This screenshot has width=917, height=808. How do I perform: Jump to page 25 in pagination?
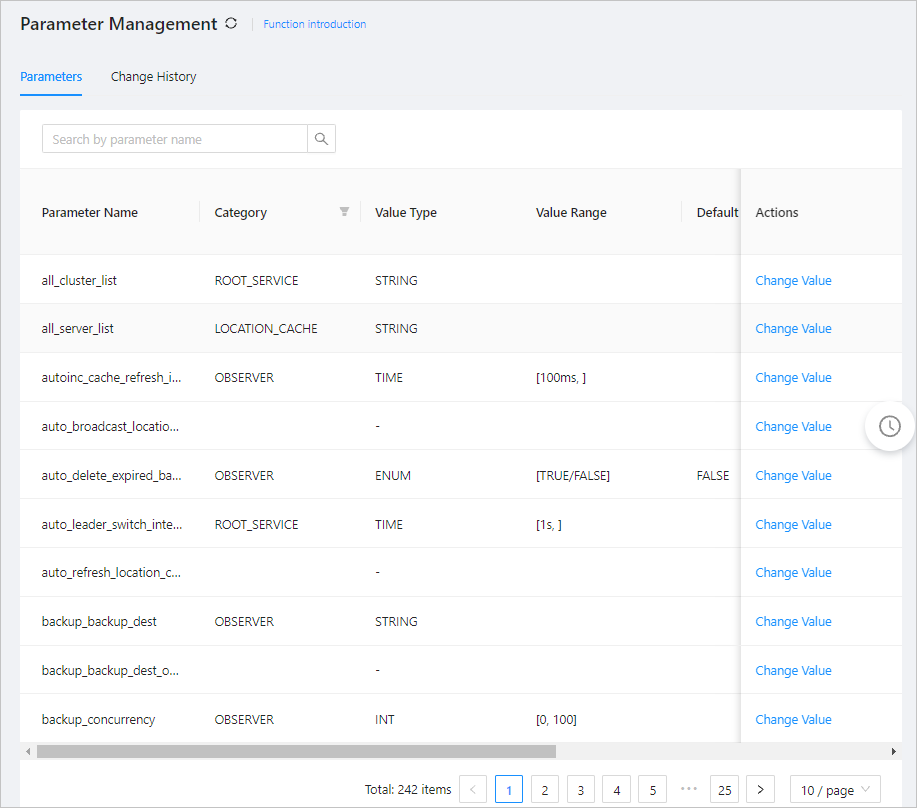point(724,790)
